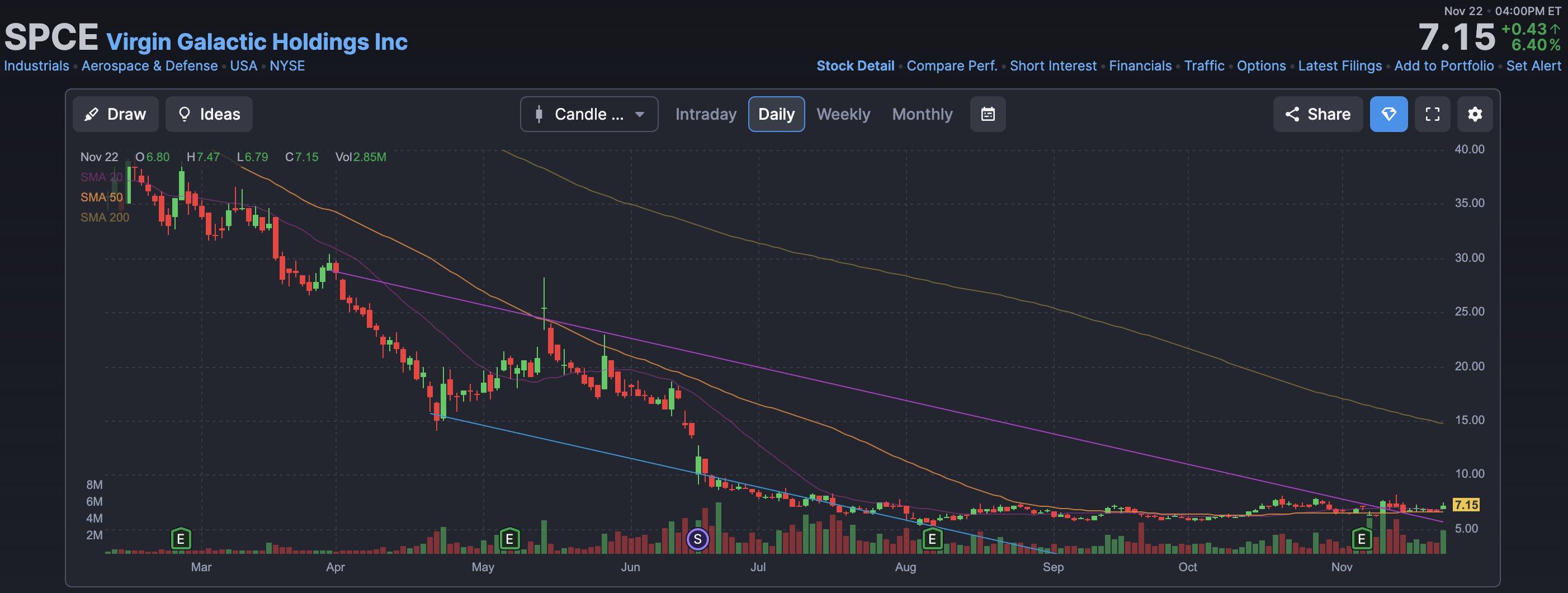The height and width of the screenshot is (593, 1568).
Task: Open the Financials link
Action: pyautogui.click(x=1140, y=66)
